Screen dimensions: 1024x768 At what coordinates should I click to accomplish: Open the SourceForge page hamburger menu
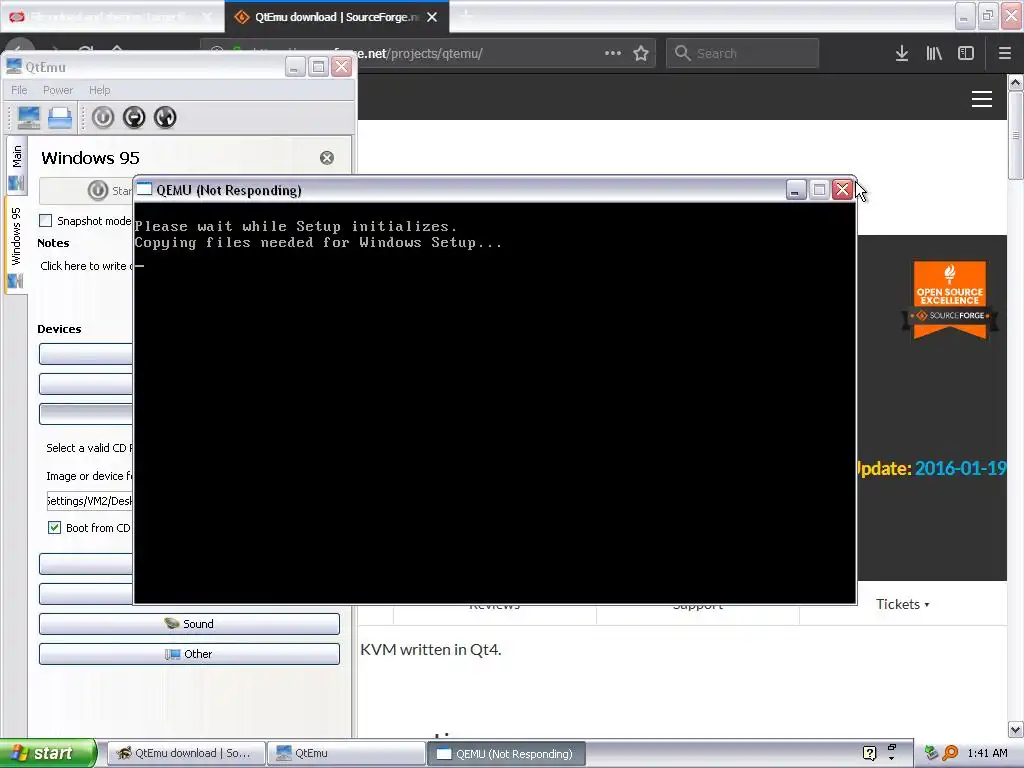982,99
